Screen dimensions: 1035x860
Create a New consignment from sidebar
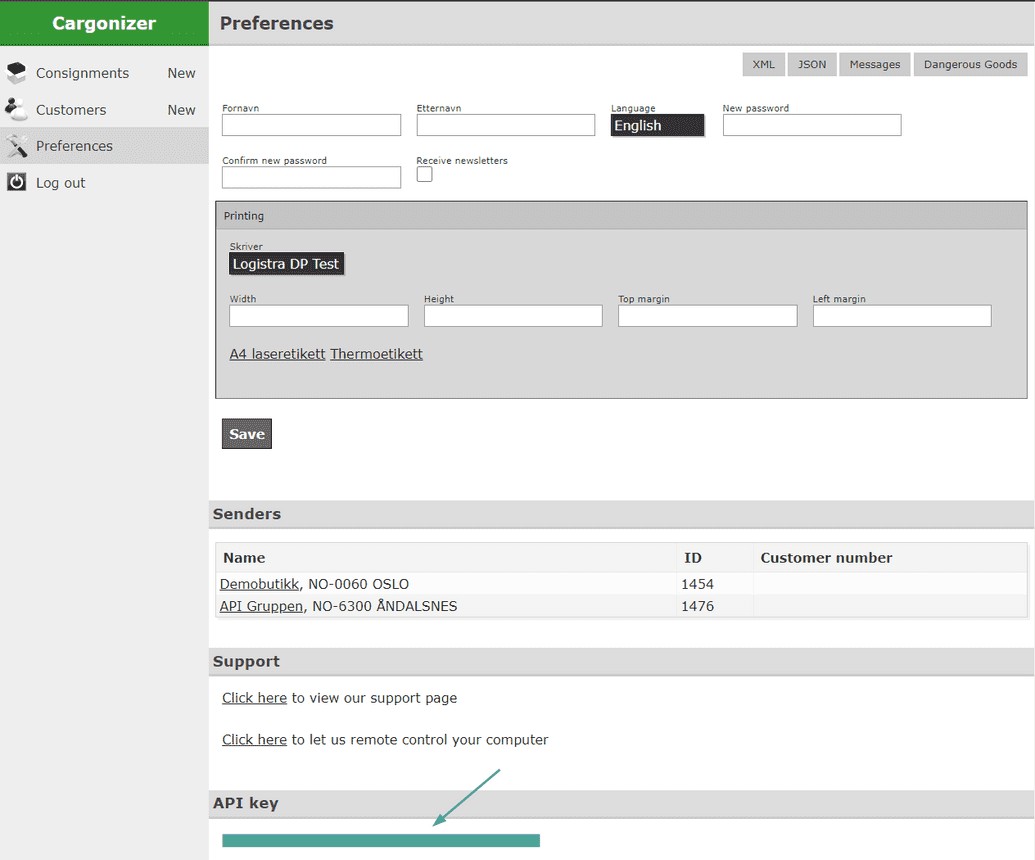(x=181, y=73)
